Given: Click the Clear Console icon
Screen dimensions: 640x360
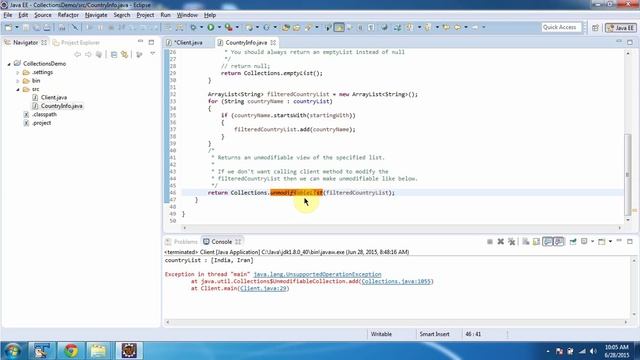Looking at the screenshot, I should (x=525, y=242).
